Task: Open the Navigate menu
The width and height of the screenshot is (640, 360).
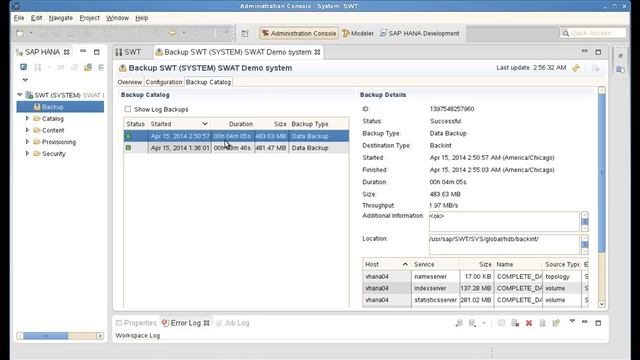Action: [x=61, y=18]
